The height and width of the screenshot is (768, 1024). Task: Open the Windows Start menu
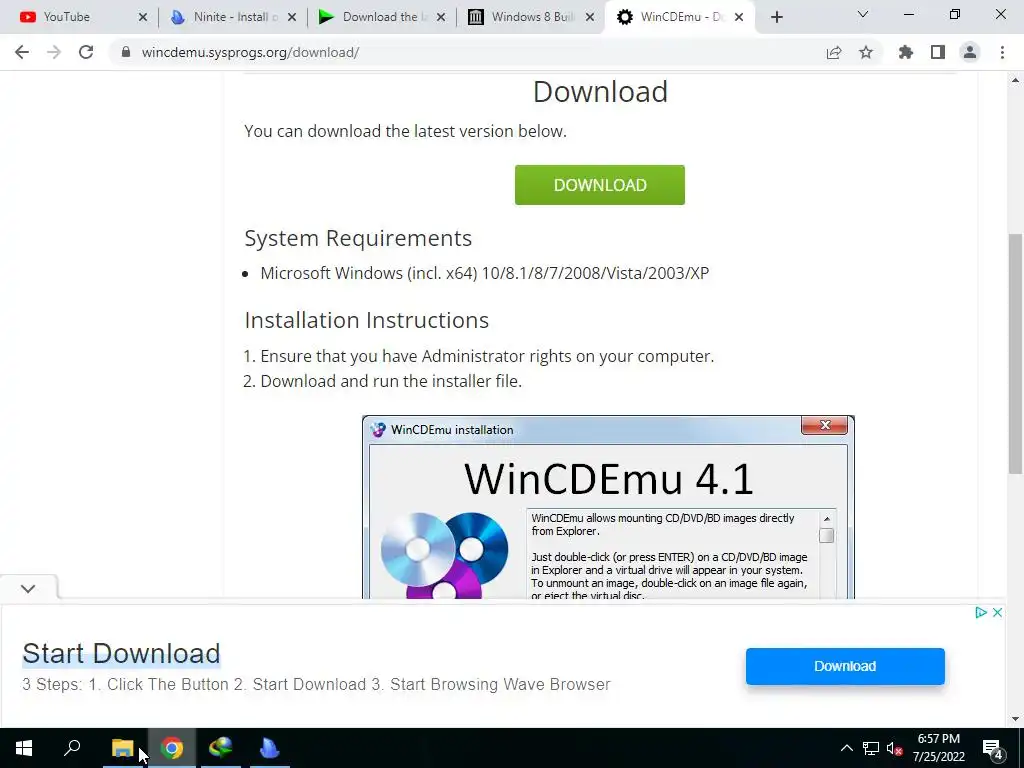(24, 748)
